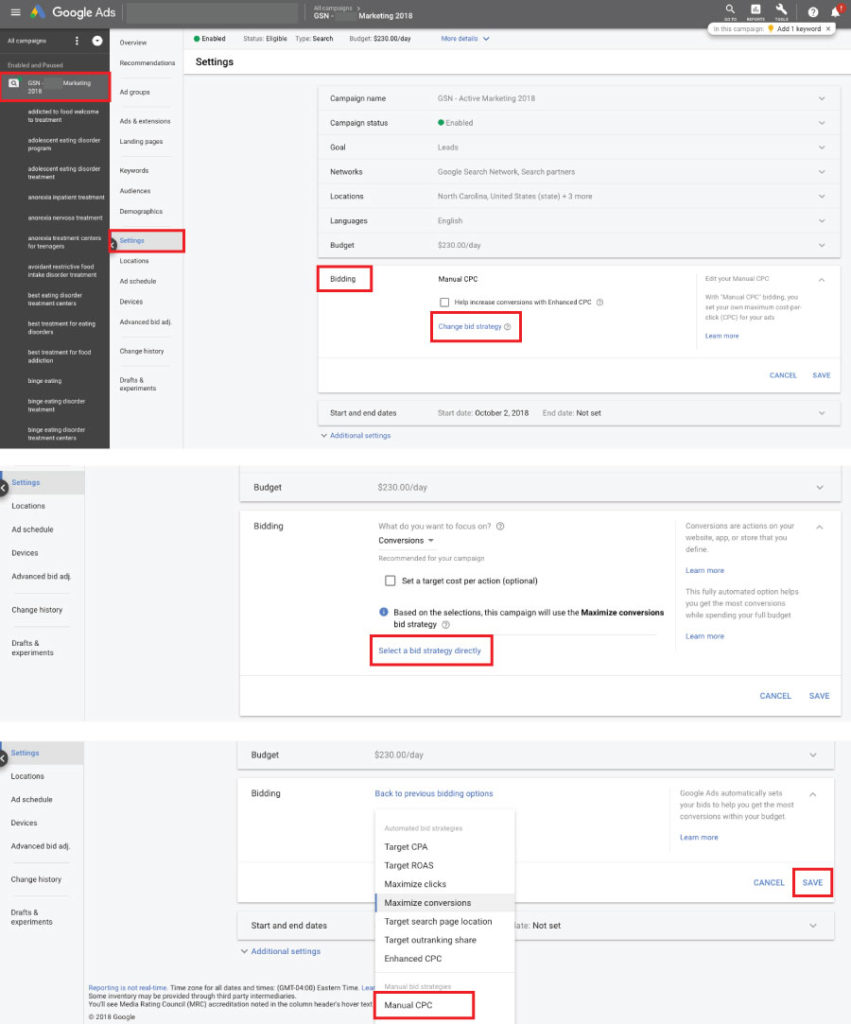Viewport: 851px width, 1024px height.
Task: Collapse chevron beside Edit your Manual CPC
Action: tap(822, 280)
